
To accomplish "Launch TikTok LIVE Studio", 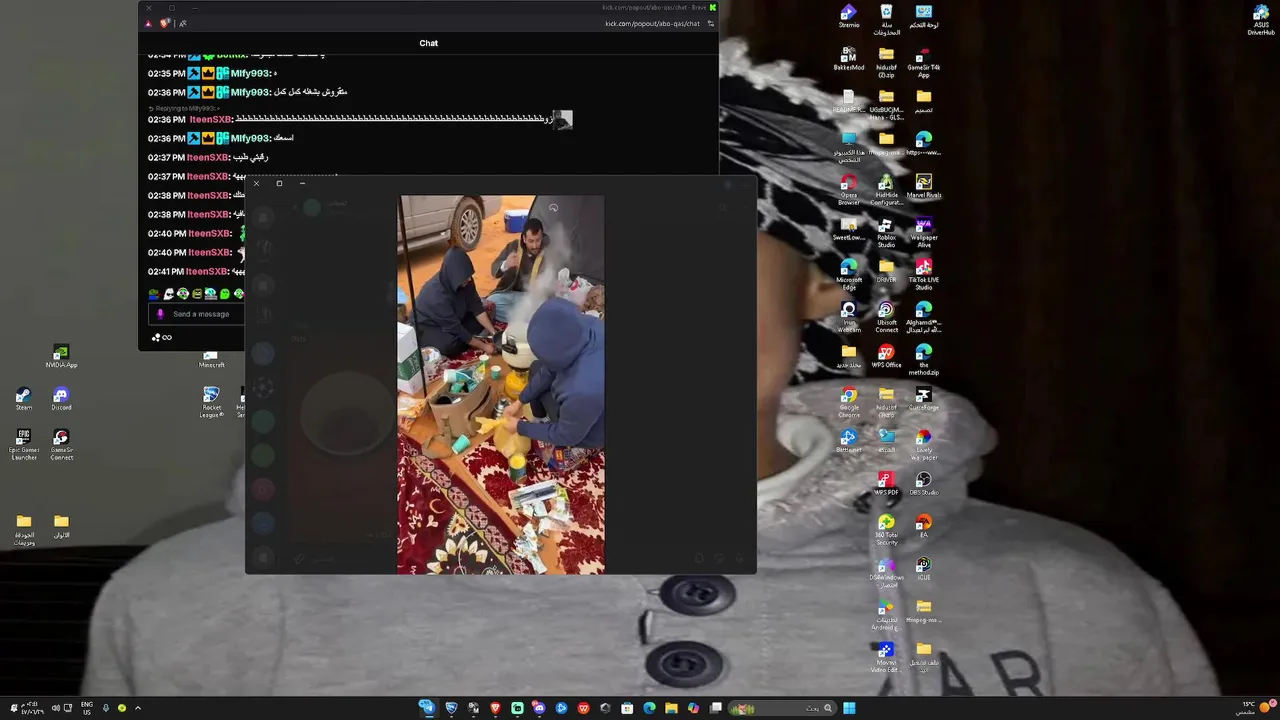I will point(923,275).
